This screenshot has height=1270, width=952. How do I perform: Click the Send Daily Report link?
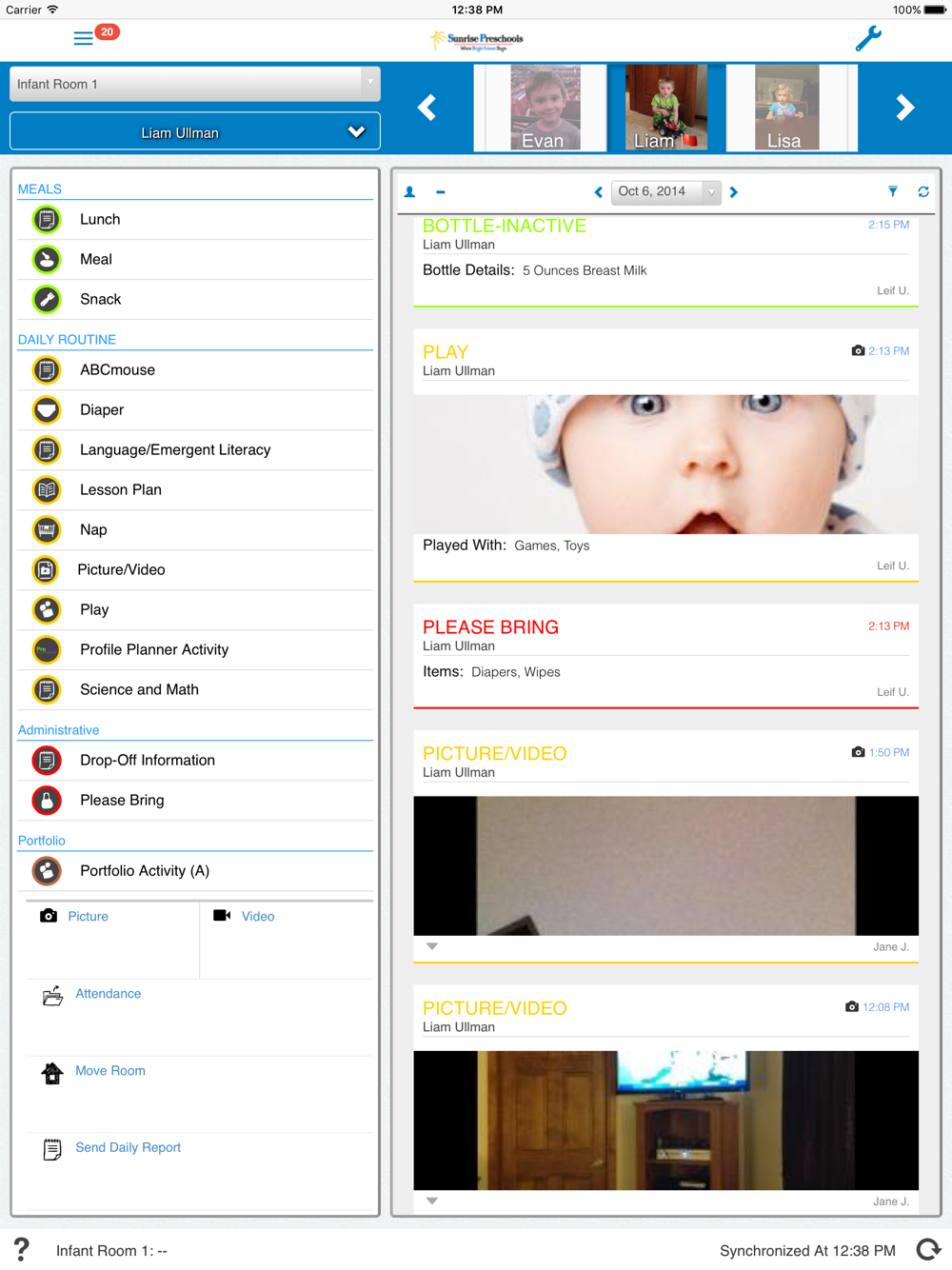click(128, 1147)
